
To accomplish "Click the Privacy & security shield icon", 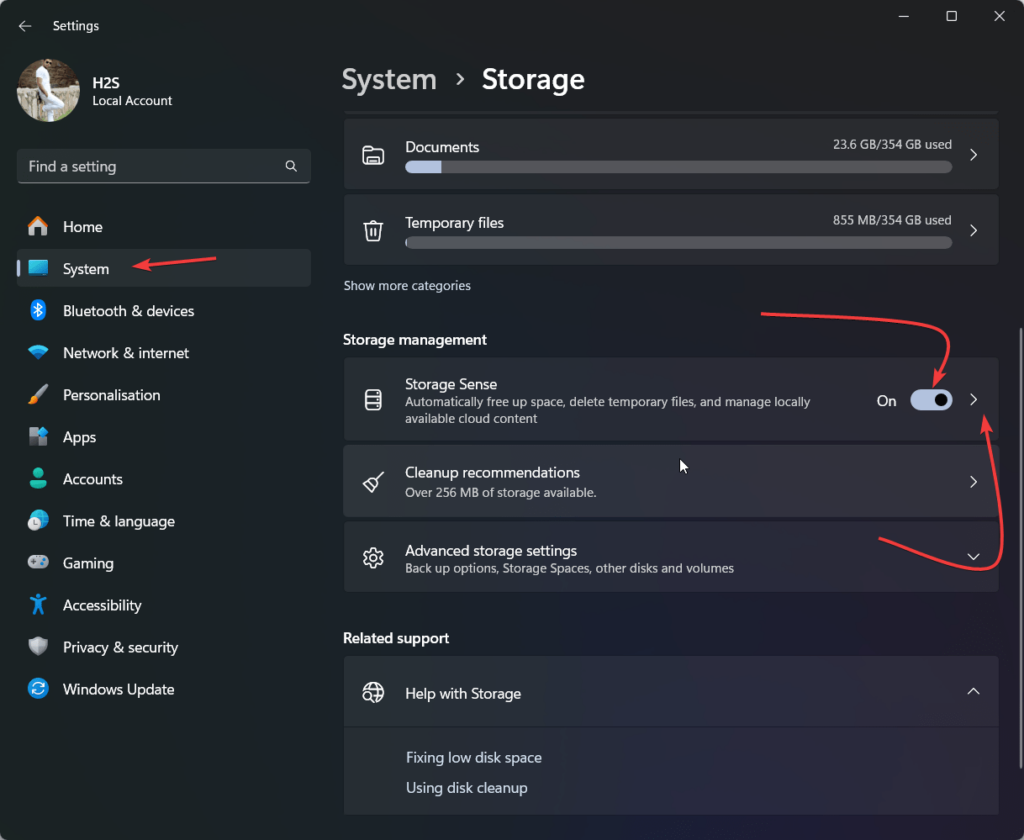I will pyautogui.click(x=38, y=647).
